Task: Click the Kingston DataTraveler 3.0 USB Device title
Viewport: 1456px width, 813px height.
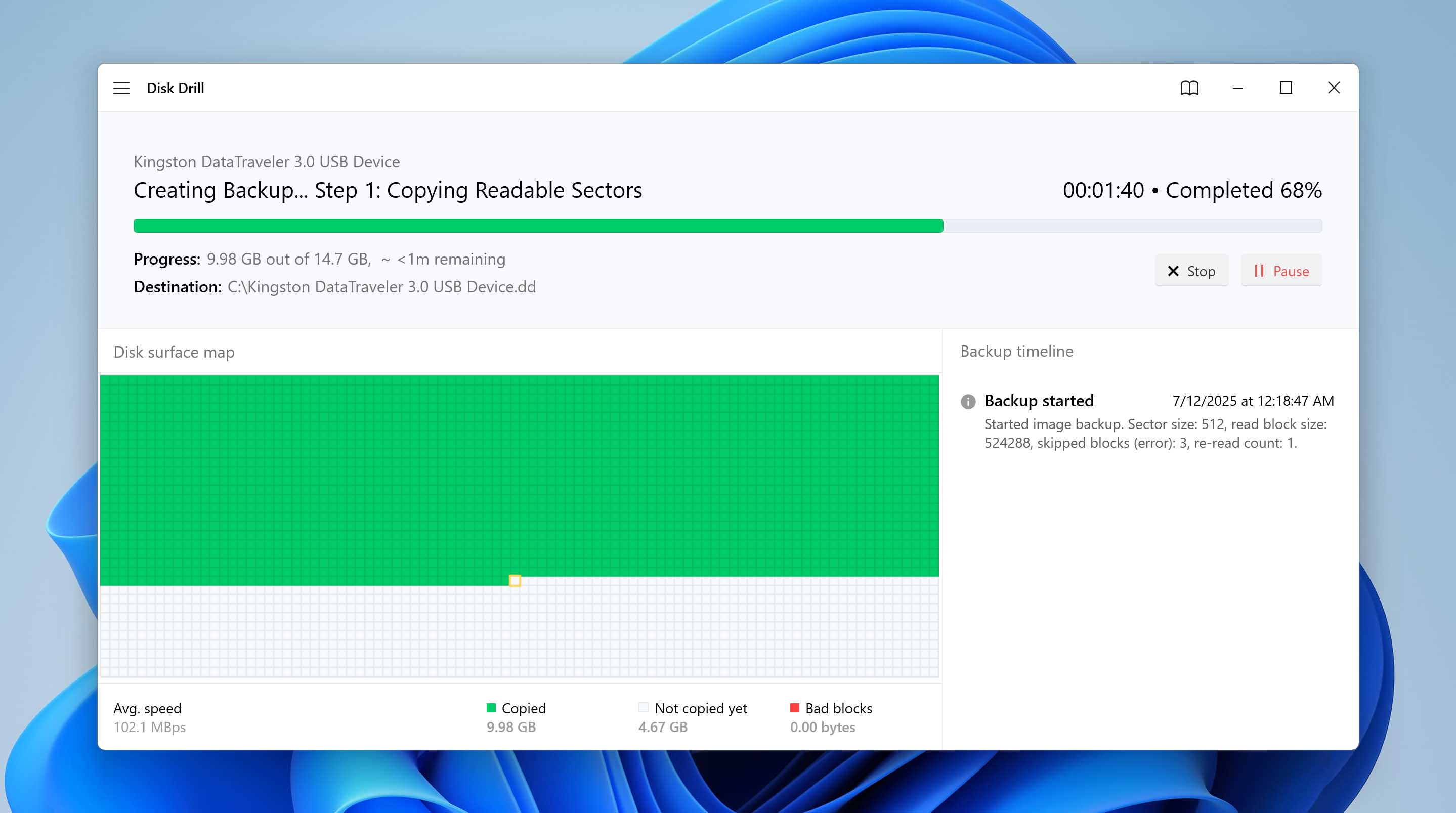Action: [267, 162]
